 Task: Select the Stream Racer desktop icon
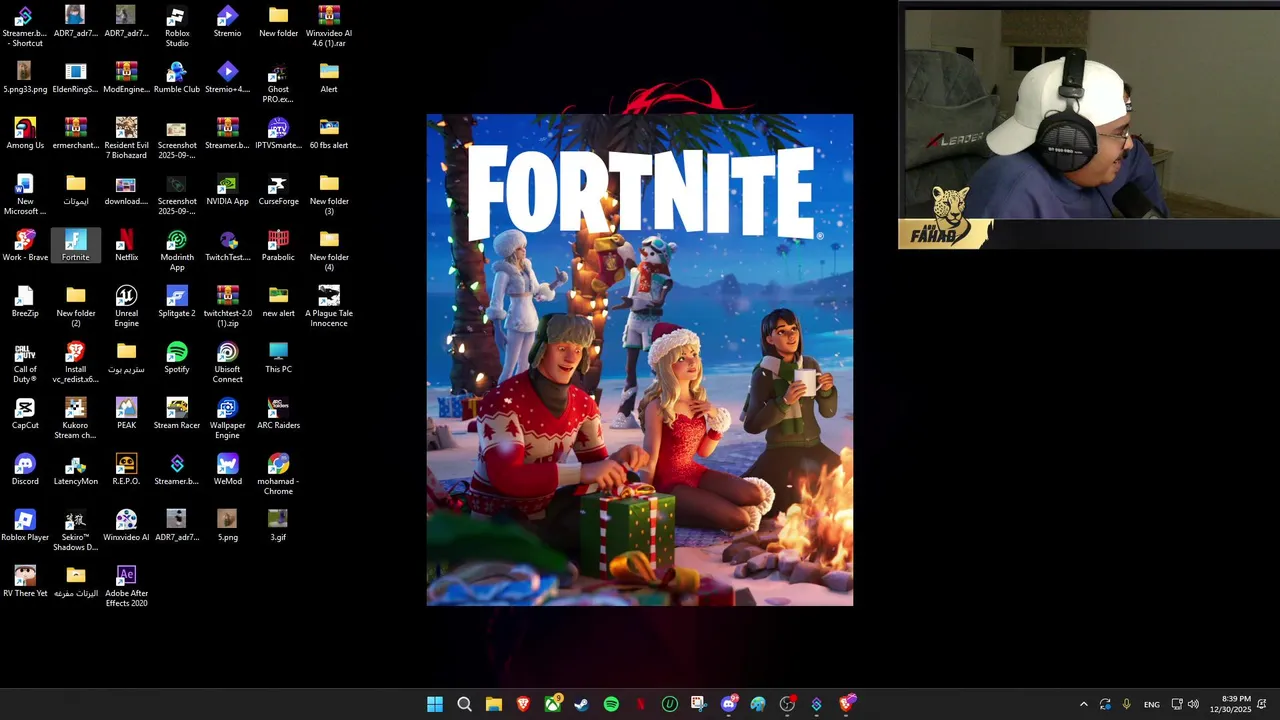click(177, 413)
